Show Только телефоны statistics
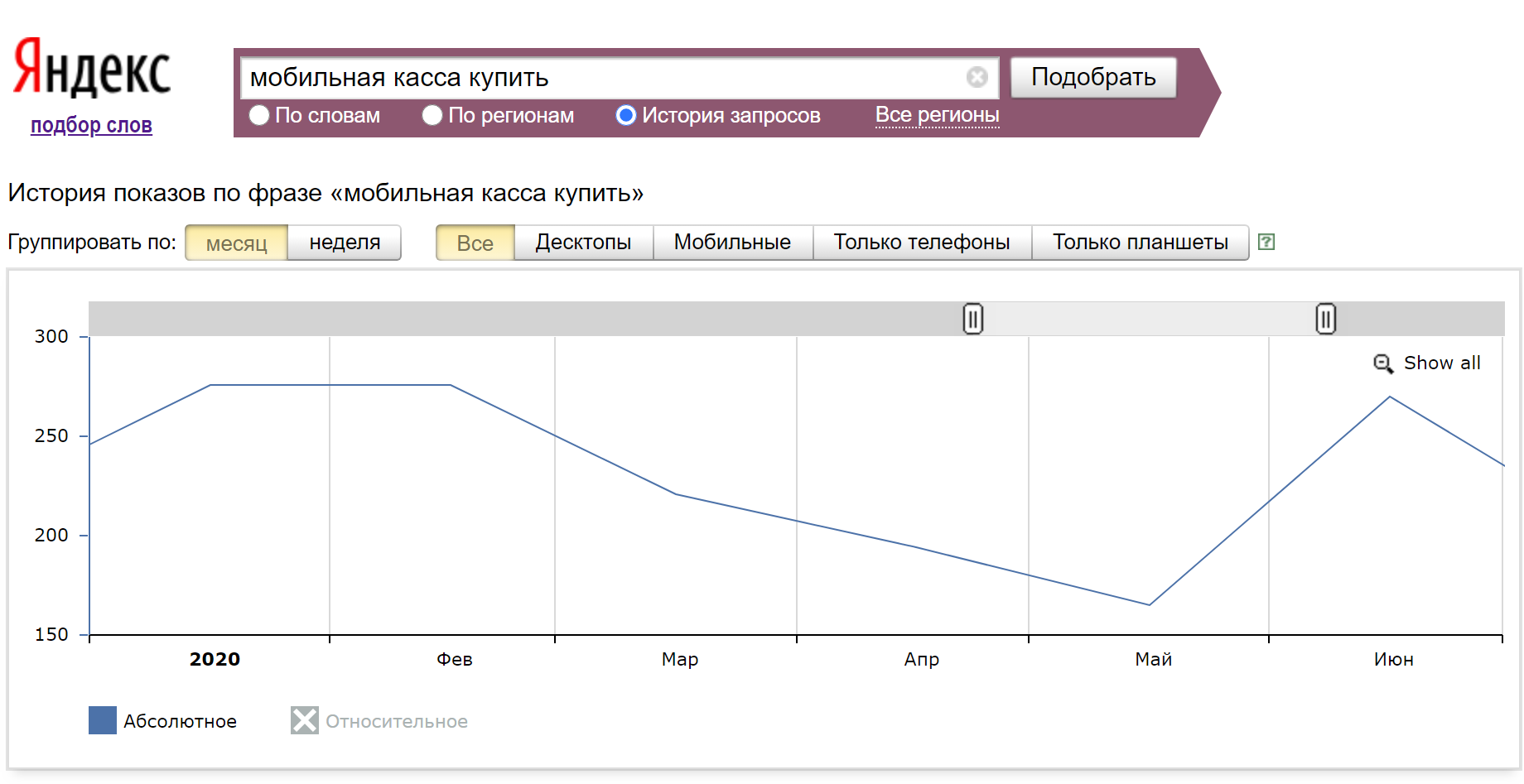 (x=921, y=243)
